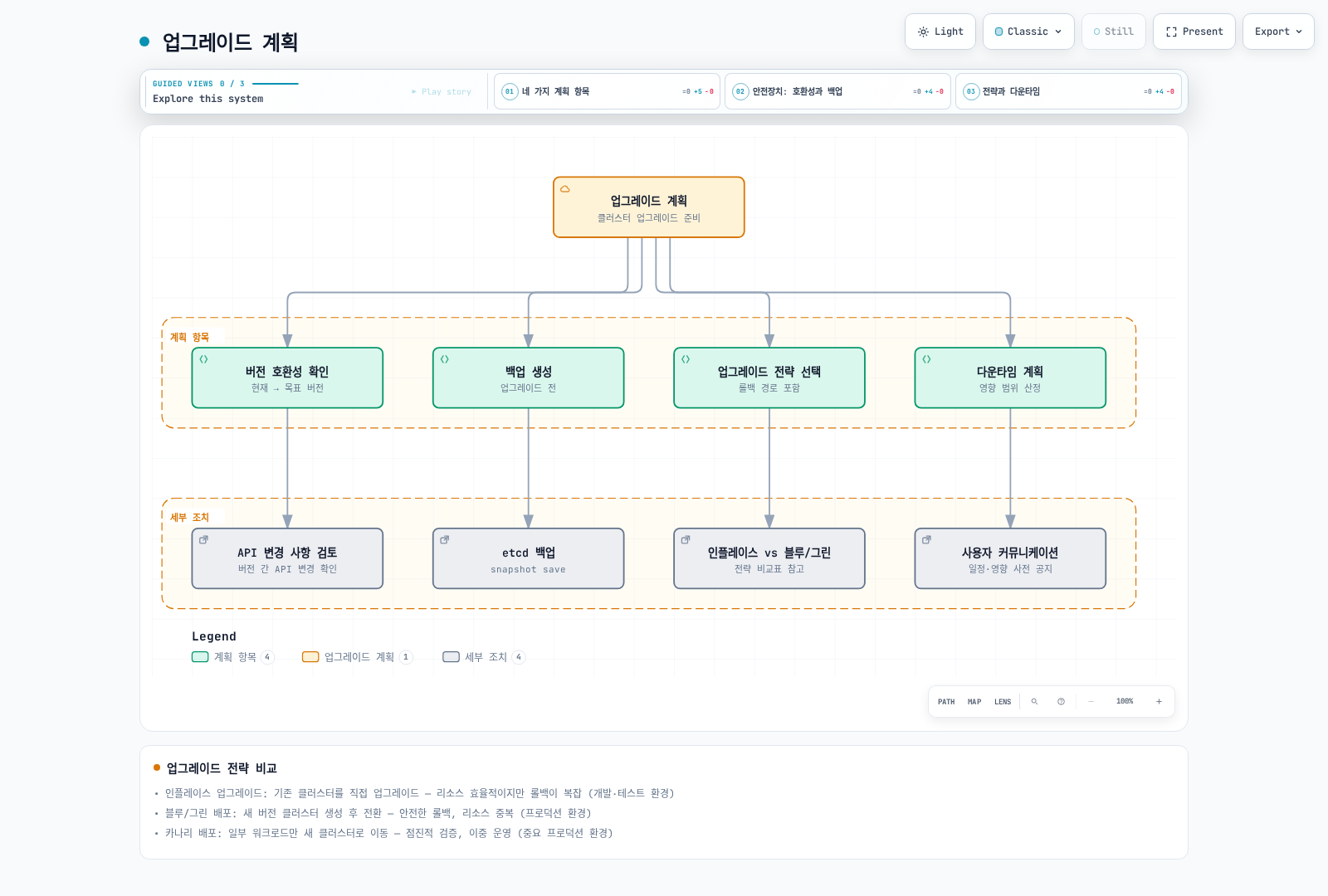The image size is (1328, 896).
Task: Open guided view 네 가지 계획 항목
Action: (607, 91)
